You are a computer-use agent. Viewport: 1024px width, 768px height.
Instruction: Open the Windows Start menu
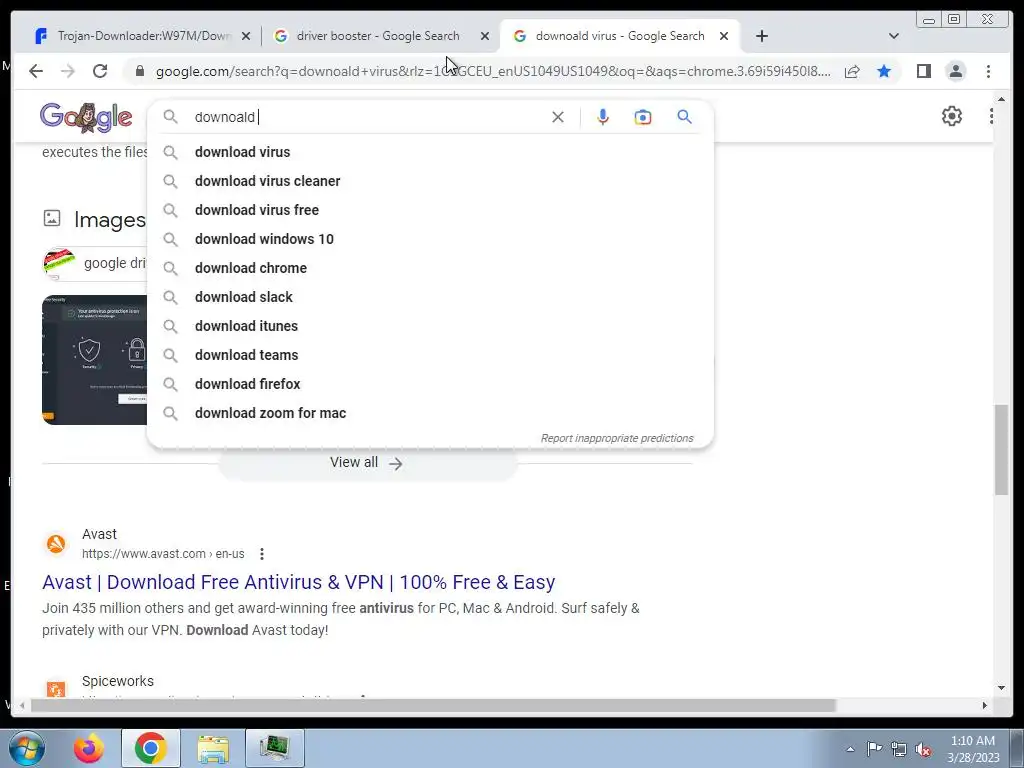click(x=26, y=748)
